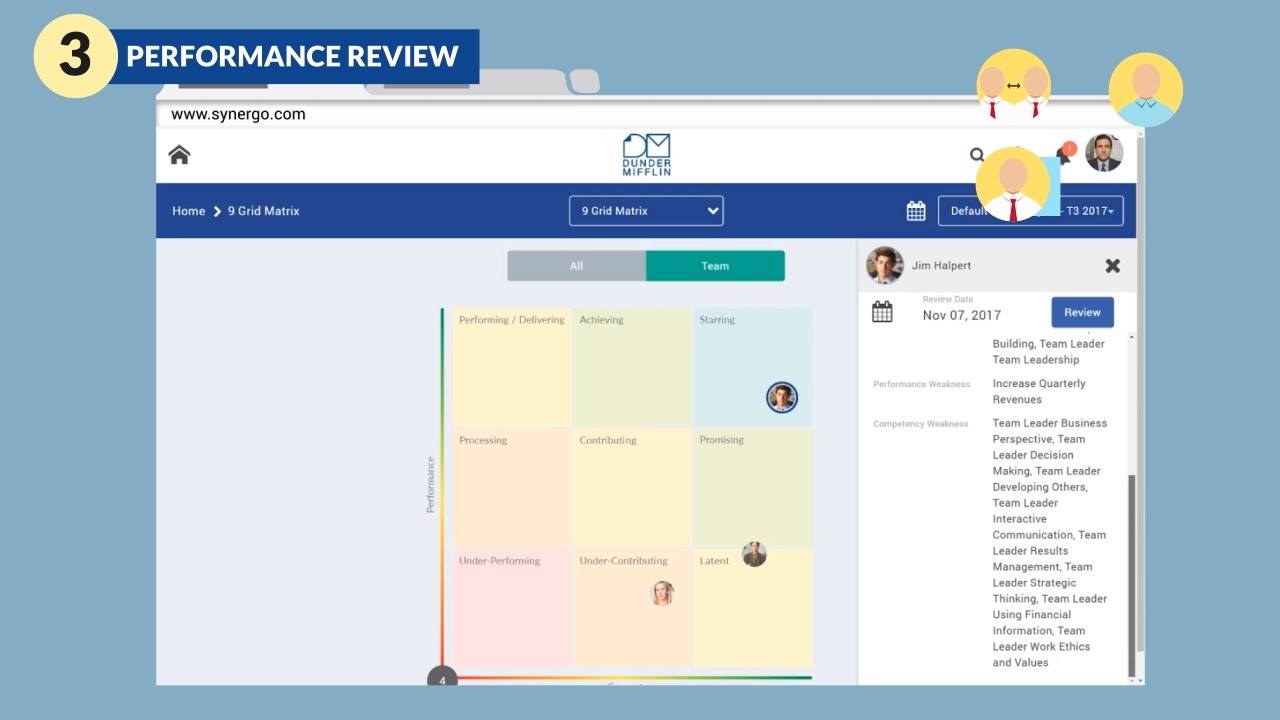1280x720 pixels.
Task: Click the Competency Weakness label
Action: [x=921, y=424]
